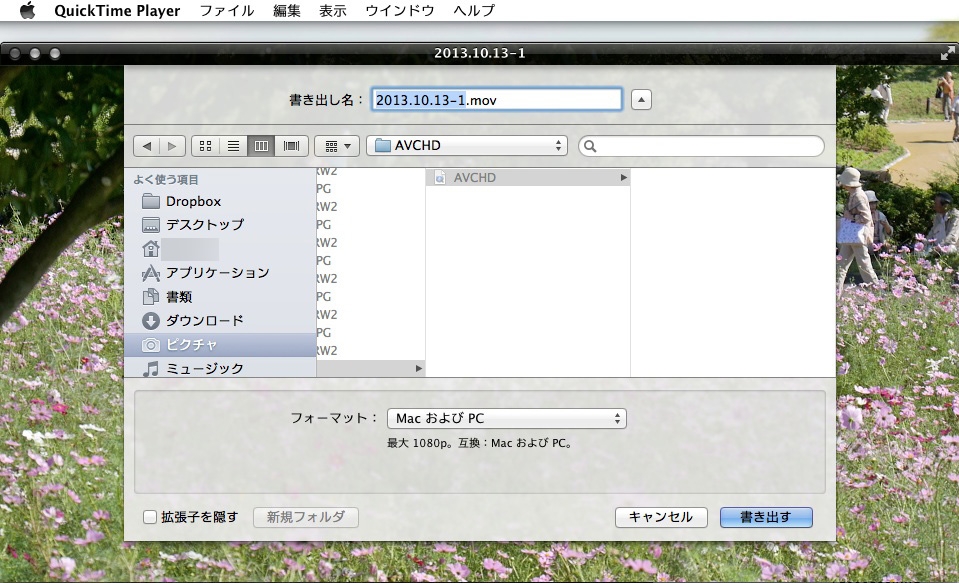Click the search field
Screen dimensions: 959x583
pyautogui.click(x=701, y=146)
